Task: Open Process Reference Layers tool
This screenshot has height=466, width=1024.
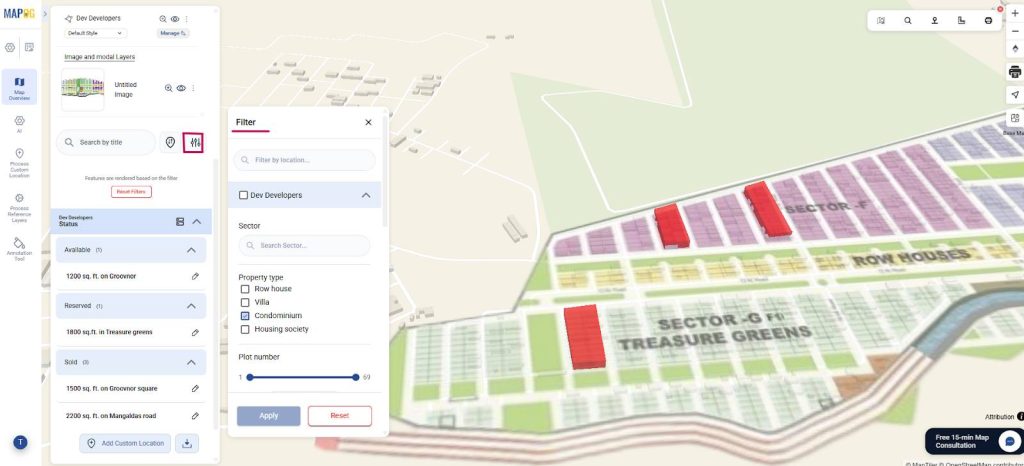Action: [19, 208]
